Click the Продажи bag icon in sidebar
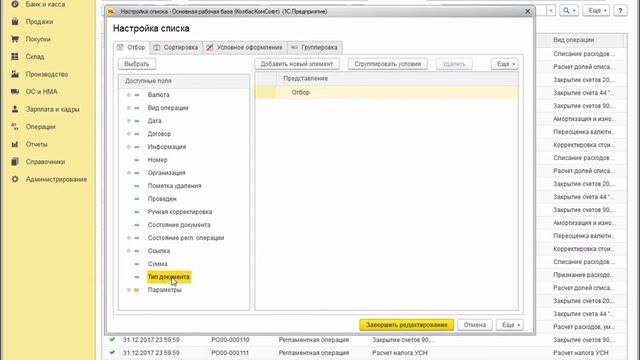 (x=15, y=22)
